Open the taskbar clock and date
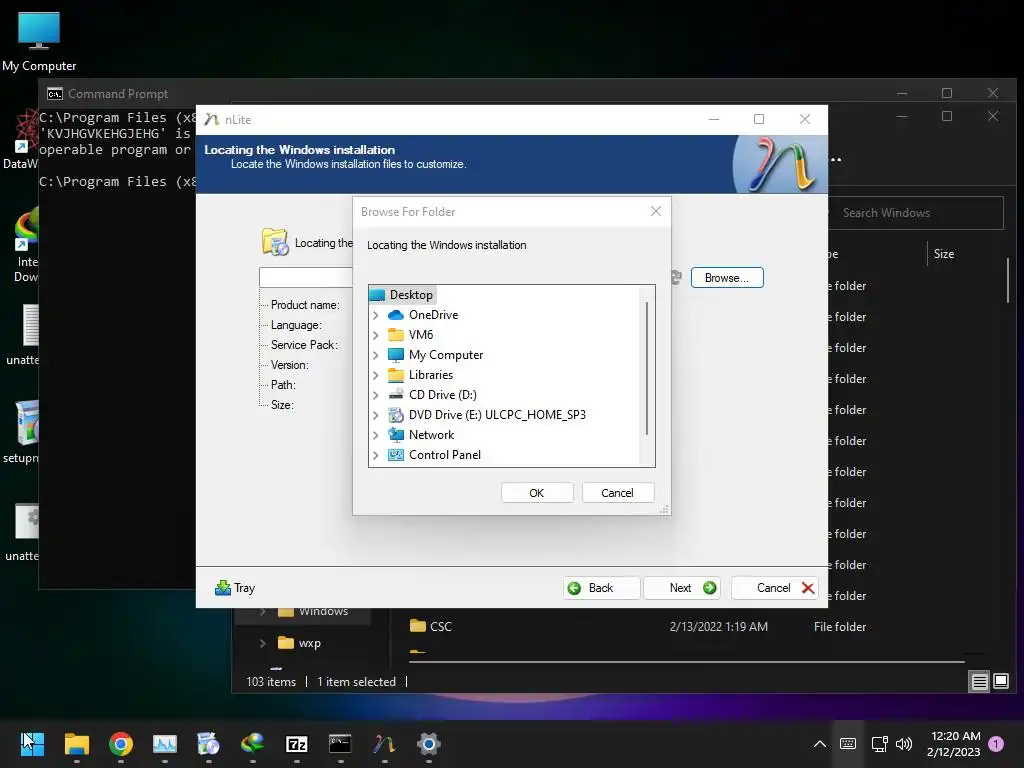 point(953,744)
